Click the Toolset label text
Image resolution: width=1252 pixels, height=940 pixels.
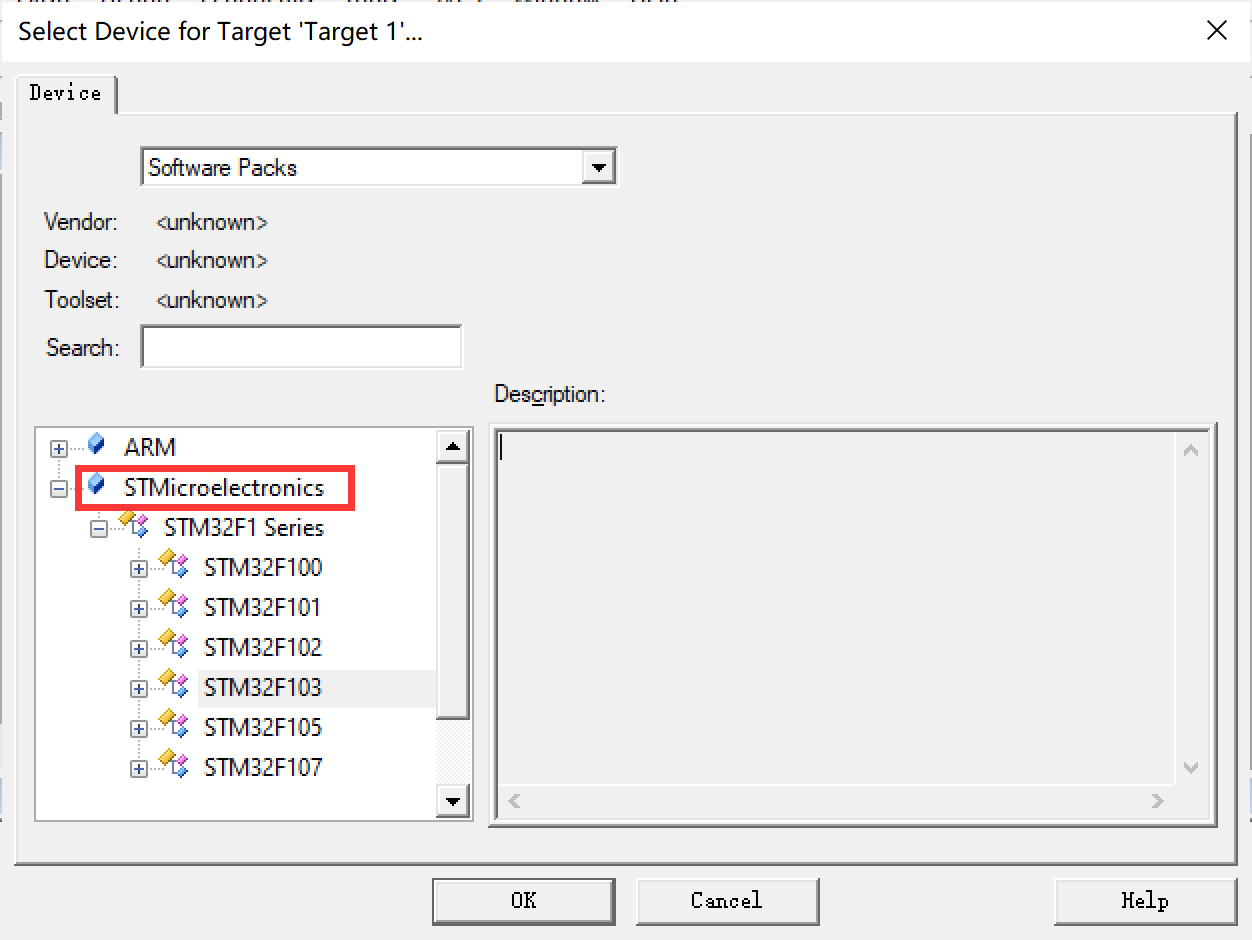[x=82, y=300]
